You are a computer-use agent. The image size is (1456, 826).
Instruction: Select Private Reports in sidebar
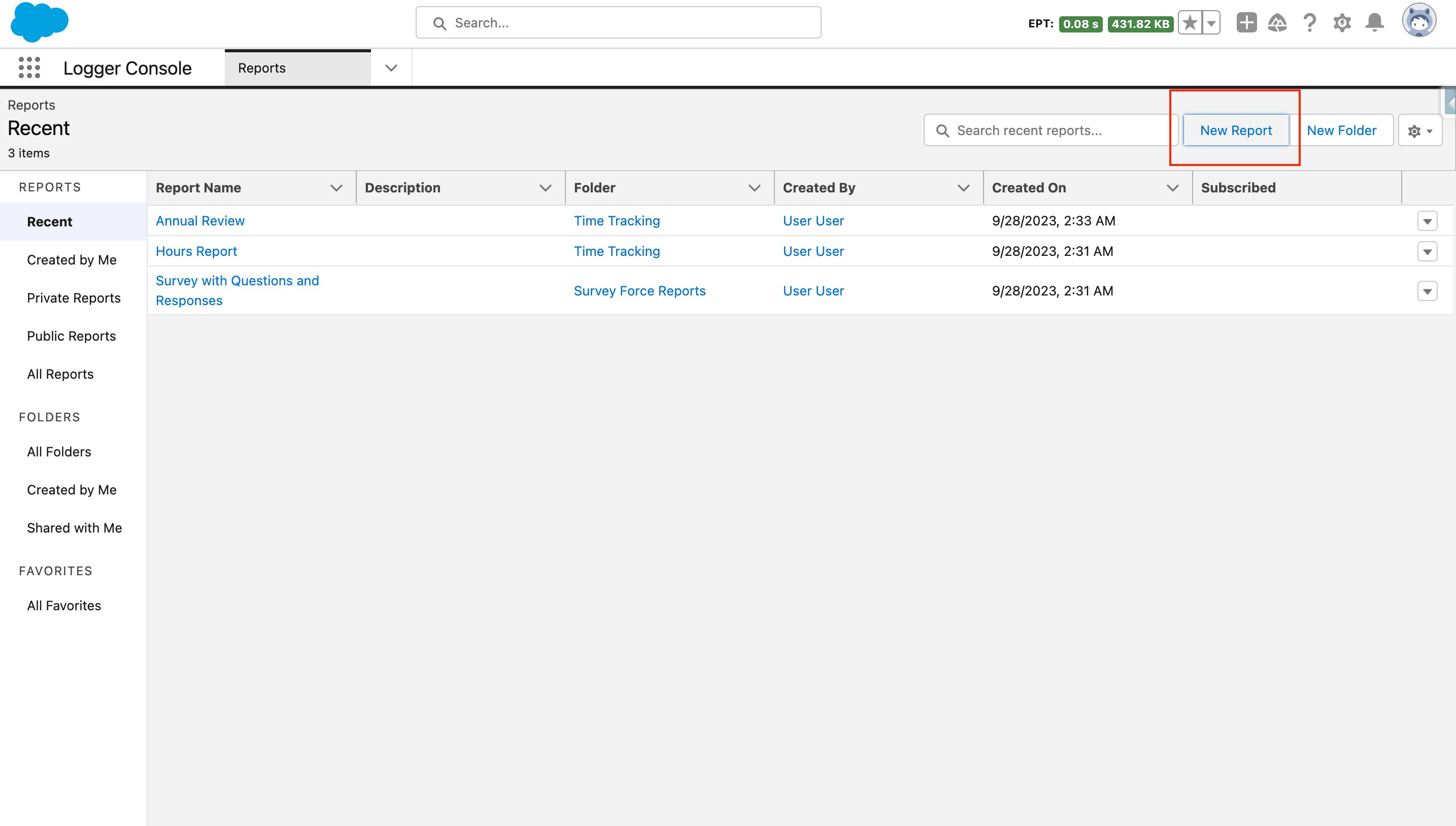[74, 298]
